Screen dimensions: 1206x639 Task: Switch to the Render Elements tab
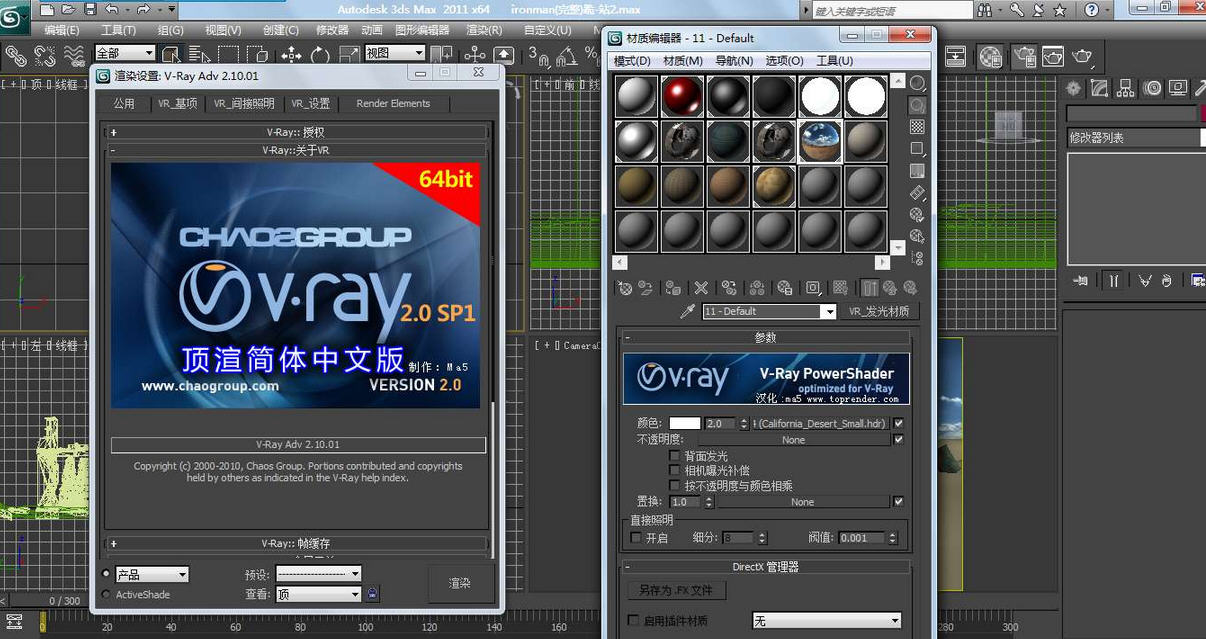point(393,103)
